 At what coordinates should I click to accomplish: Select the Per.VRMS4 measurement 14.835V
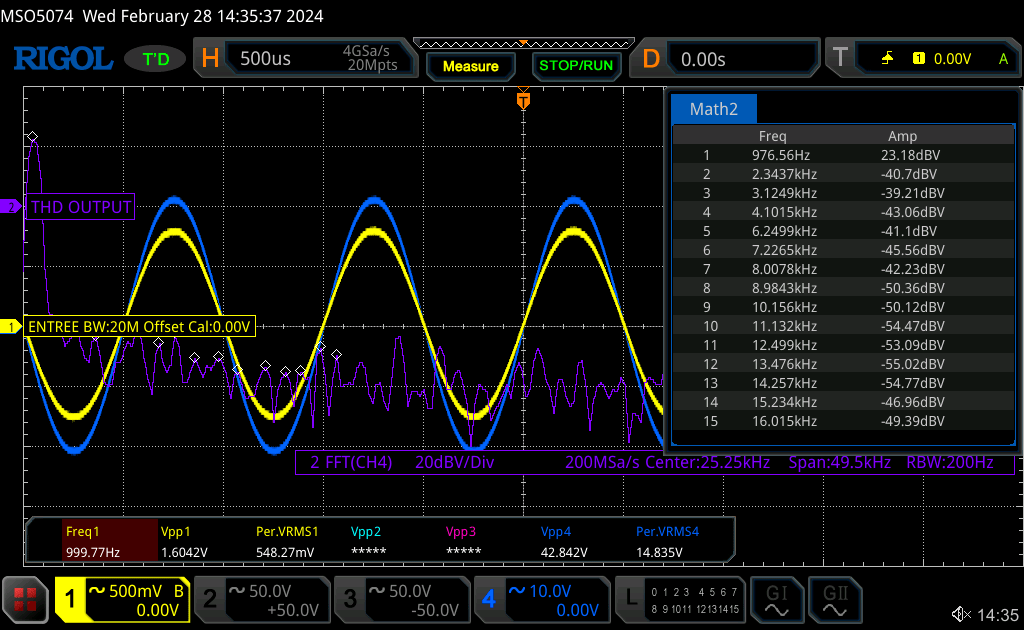(667, 541)
